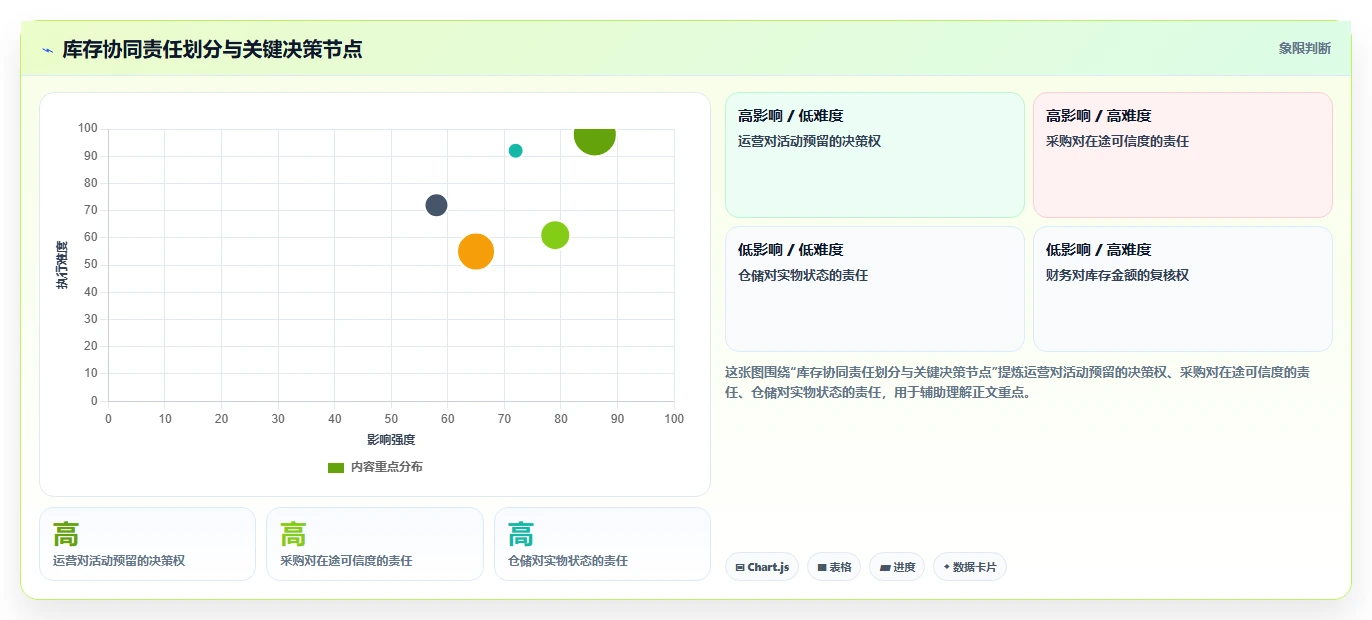This screenshot has width=1372, height=620.
Task: Open the 低影响 / 低难度 quadrant card
Action: point(875,289)
